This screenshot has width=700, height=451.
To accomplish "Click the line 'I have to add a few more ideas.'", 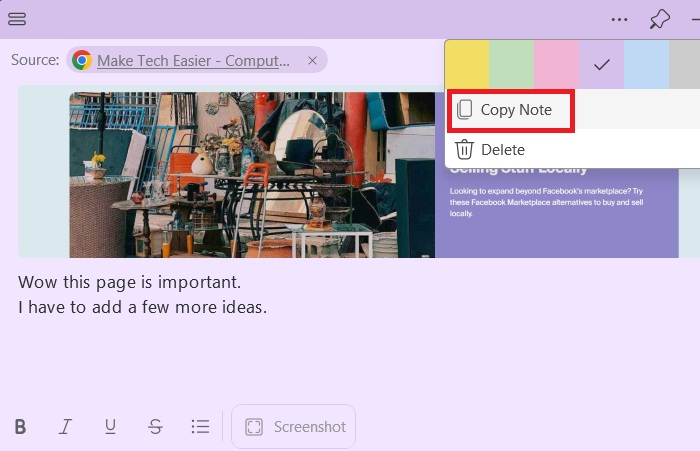I will [x=142, y=307].
